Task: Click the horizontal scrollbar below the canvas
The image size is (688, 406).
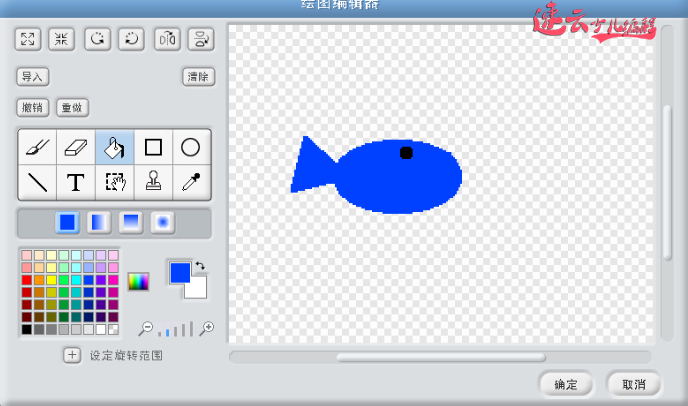Action: (x=440, y=357)
